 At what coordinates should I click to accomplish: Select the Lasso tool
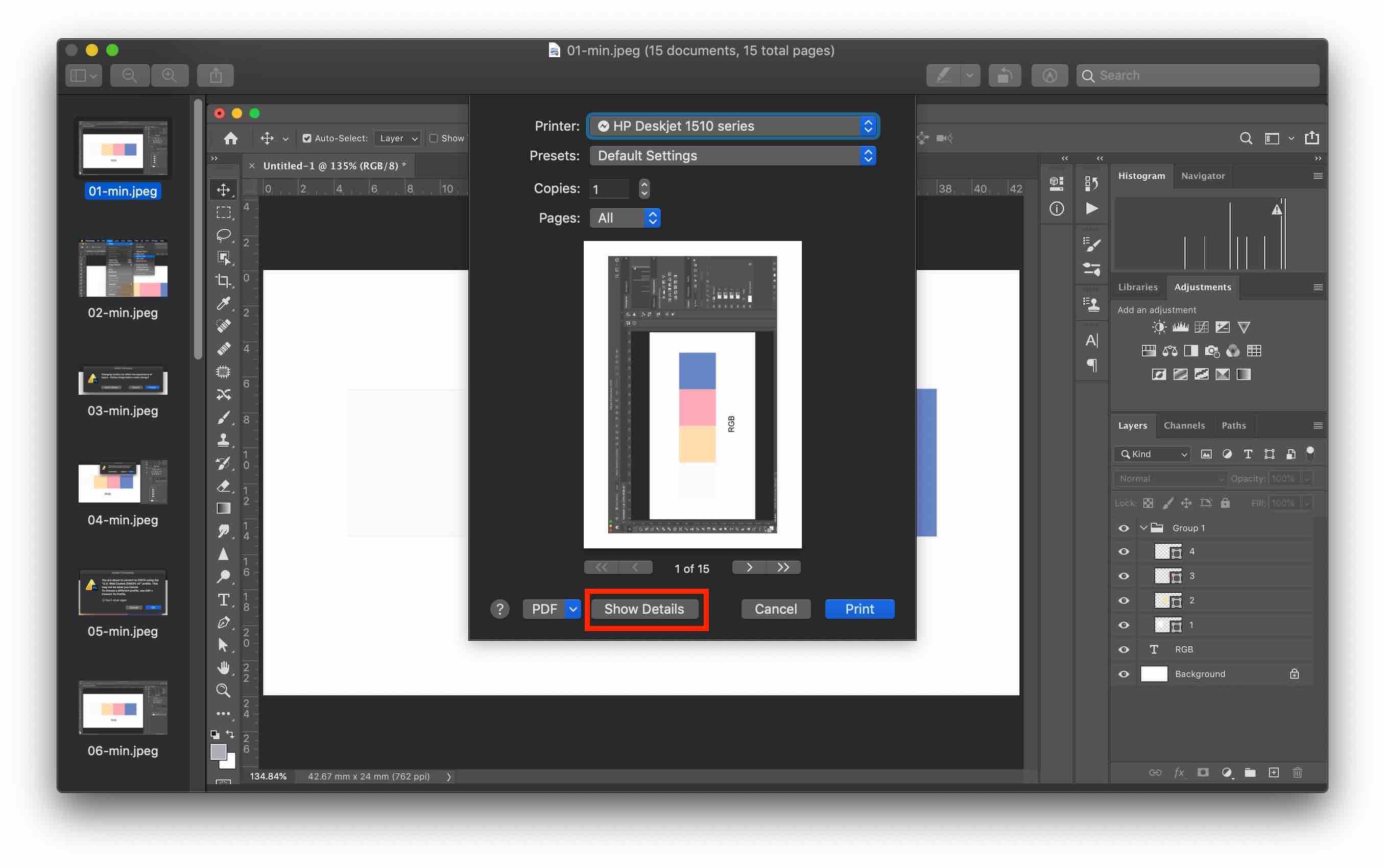(223, 235)
